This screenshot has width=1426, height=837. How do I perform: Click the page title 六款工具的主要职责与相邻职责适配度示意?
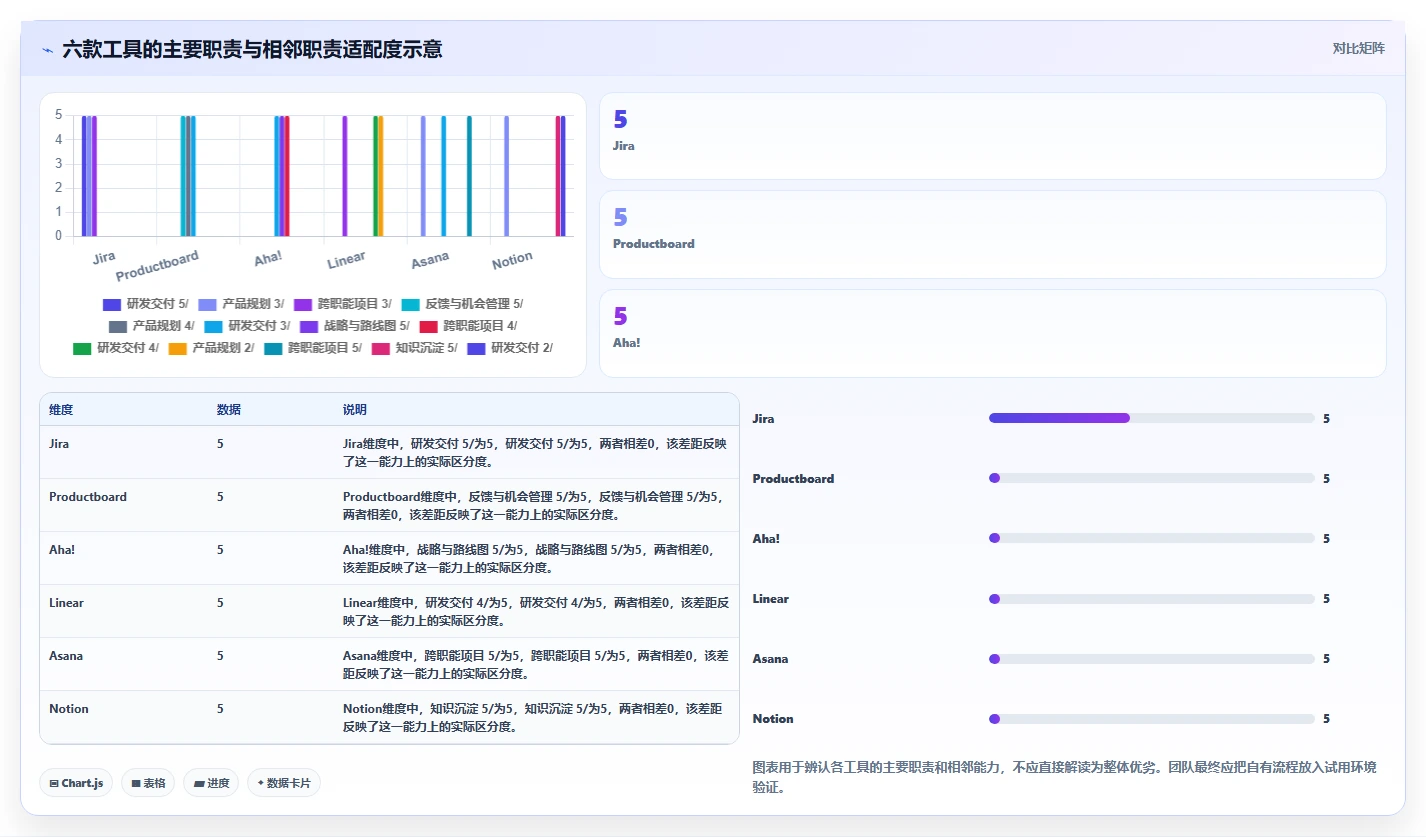point(252,49)
